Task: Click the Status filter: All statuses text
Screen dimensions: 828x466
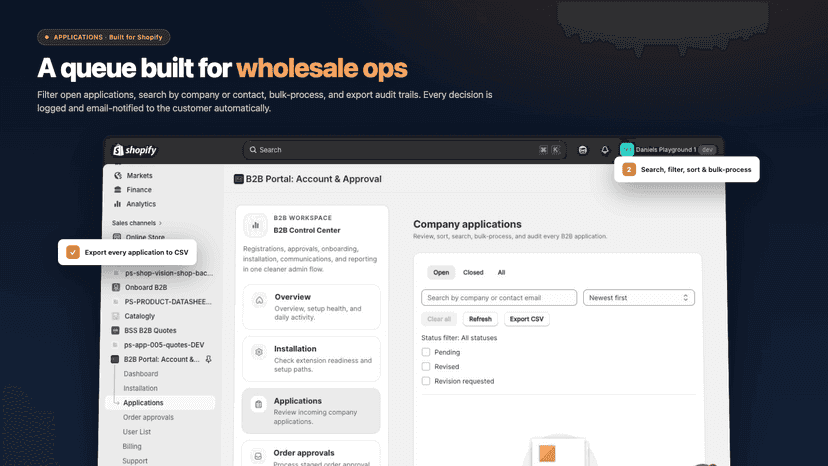Action: 459,338
